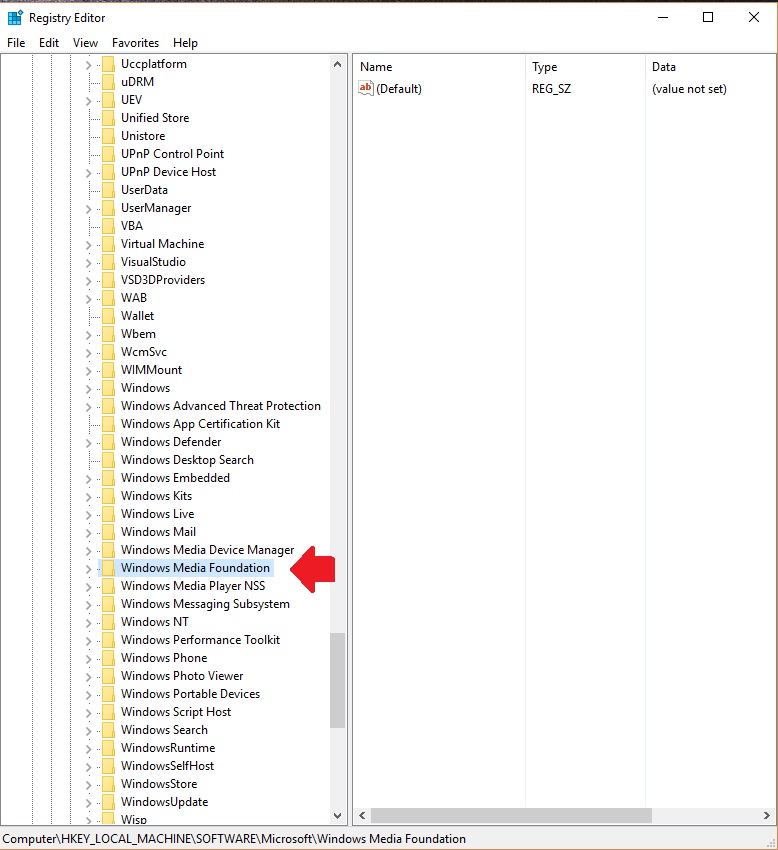Open the Help menu

pos(185,43)
